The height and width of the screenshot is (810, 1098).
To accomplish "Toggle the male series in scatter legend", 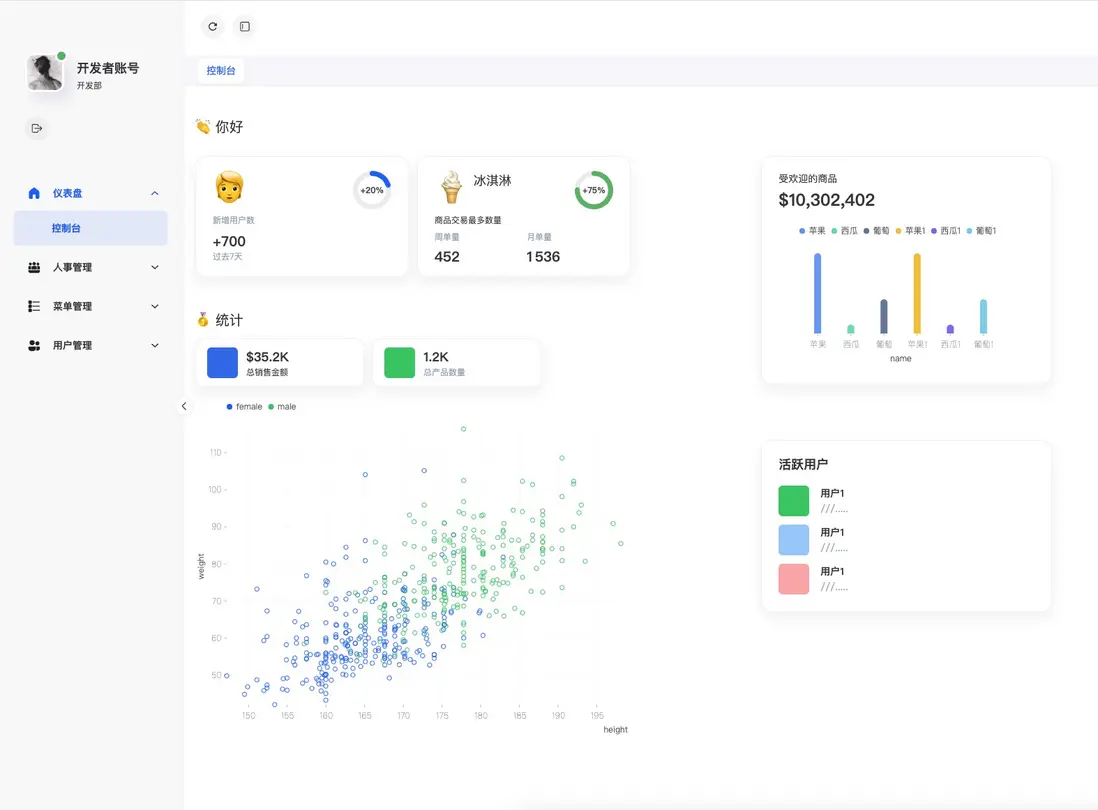I will pyautogui.click(x=282, y=407).
